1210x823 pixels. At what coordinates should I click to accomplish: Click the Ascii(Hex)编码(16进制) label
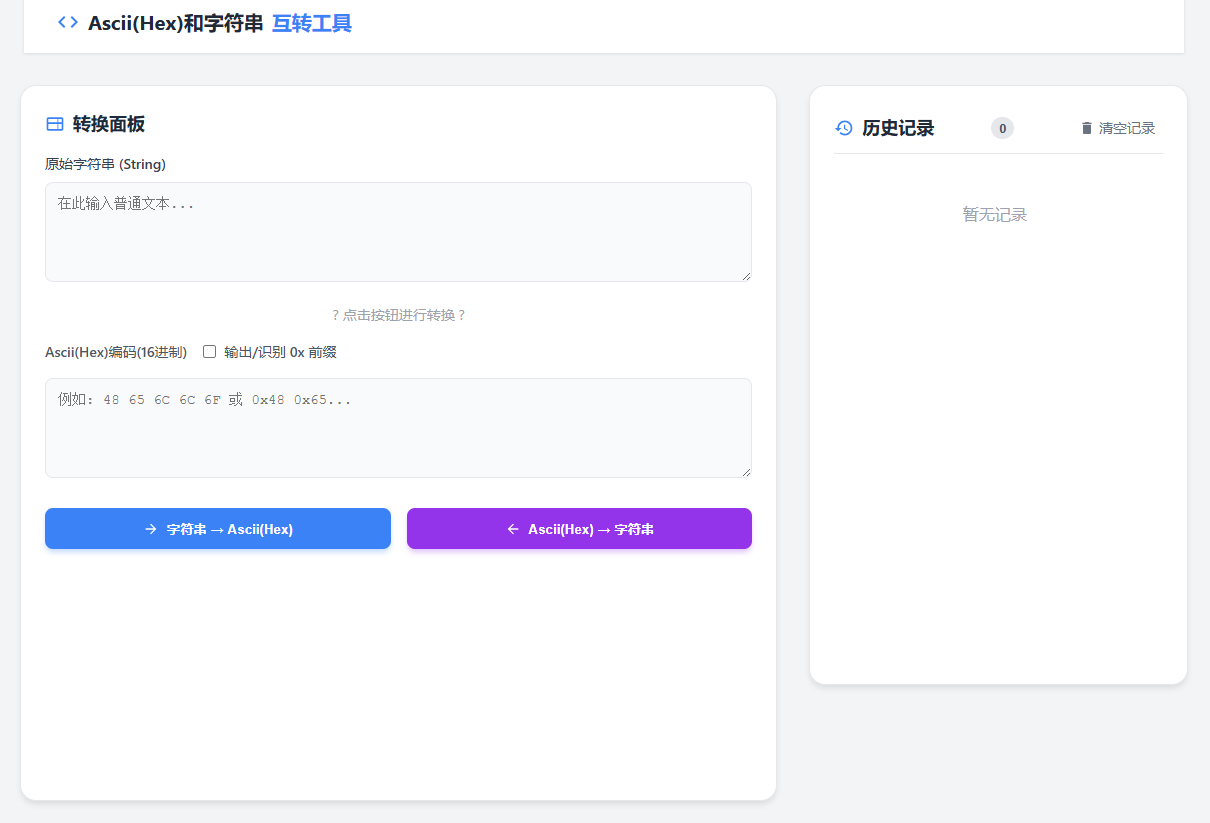[x=116, y=352]
